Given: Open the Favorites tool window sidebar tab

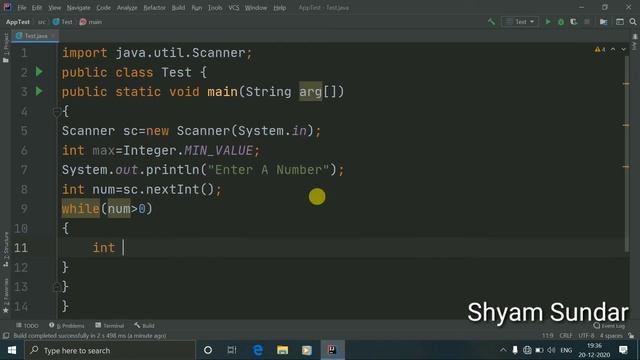Looking at the screenshot, I should click(6, 296).
